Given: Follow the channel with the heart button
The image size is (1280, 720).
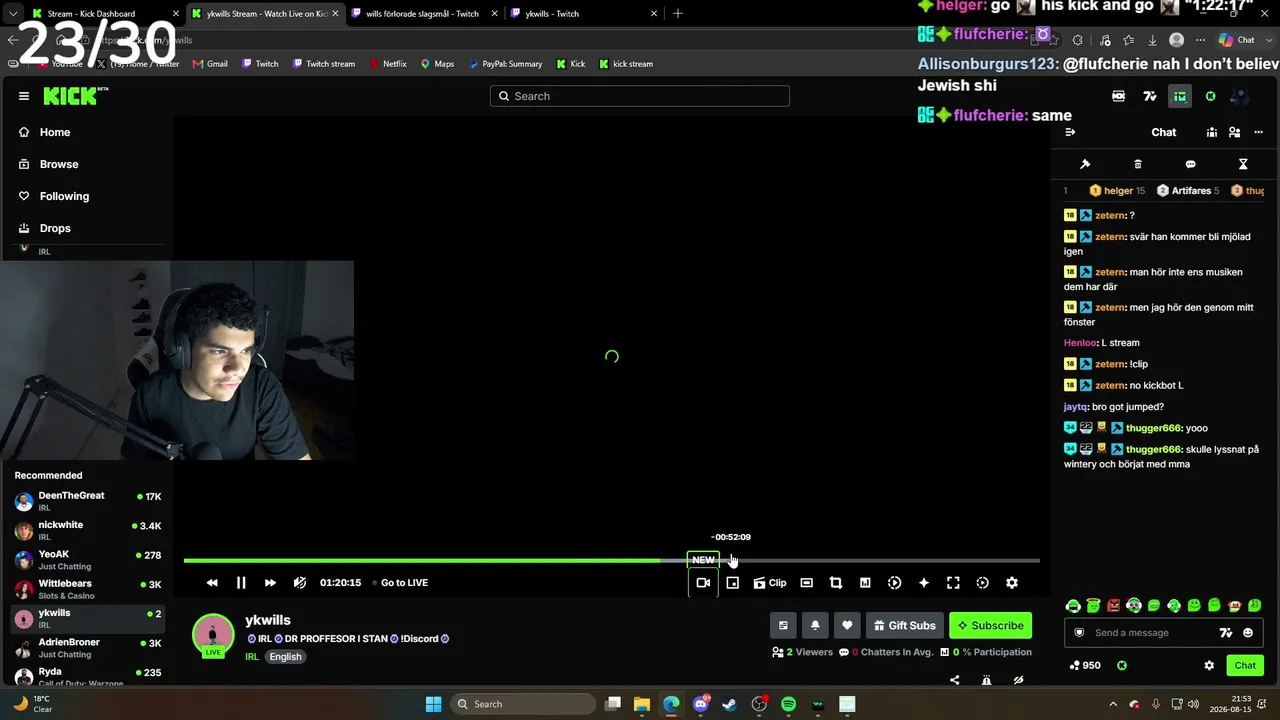Looking at the screenshot, I should coord(847,626).
